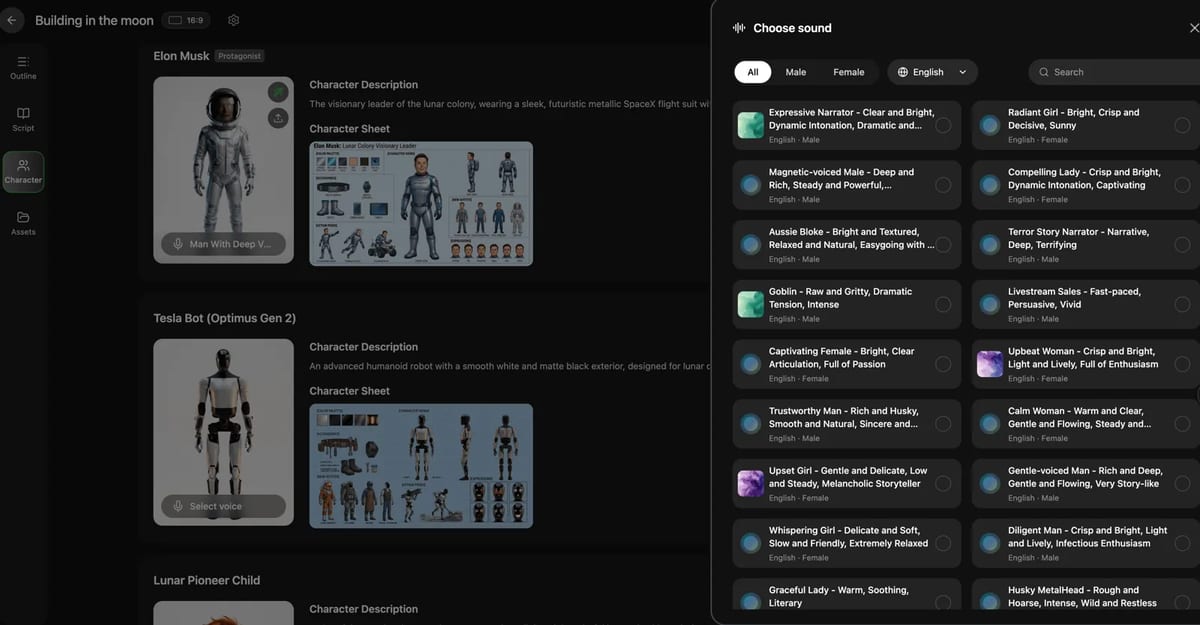
Task: Click the Goblin voice avatar
Action: click(x=751, y=304)
